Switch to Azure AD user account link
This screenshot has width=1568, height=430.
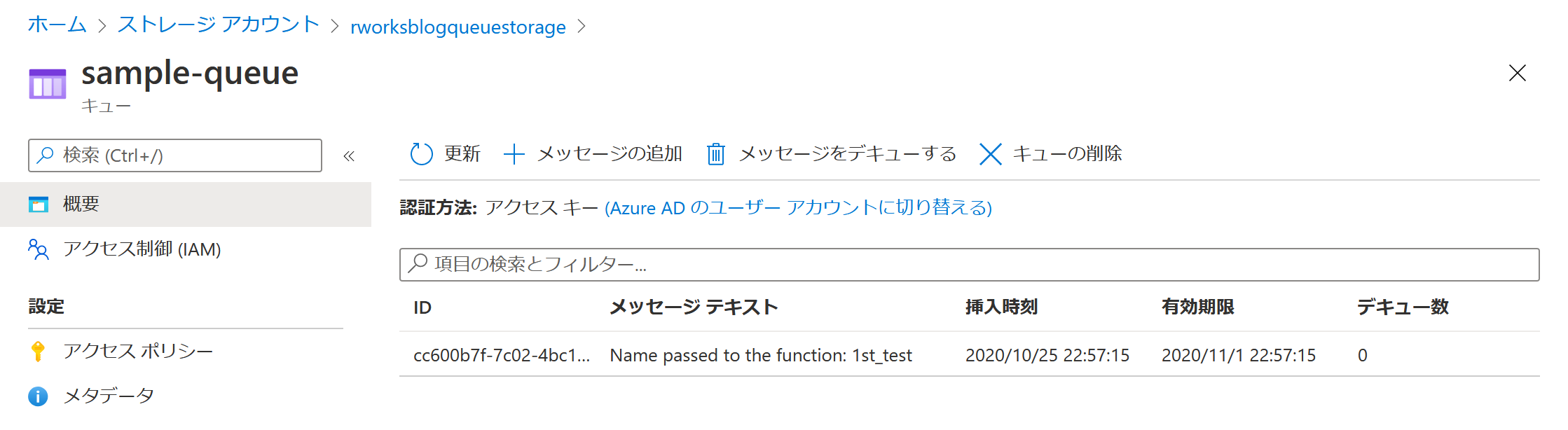[x=798, y=208]
